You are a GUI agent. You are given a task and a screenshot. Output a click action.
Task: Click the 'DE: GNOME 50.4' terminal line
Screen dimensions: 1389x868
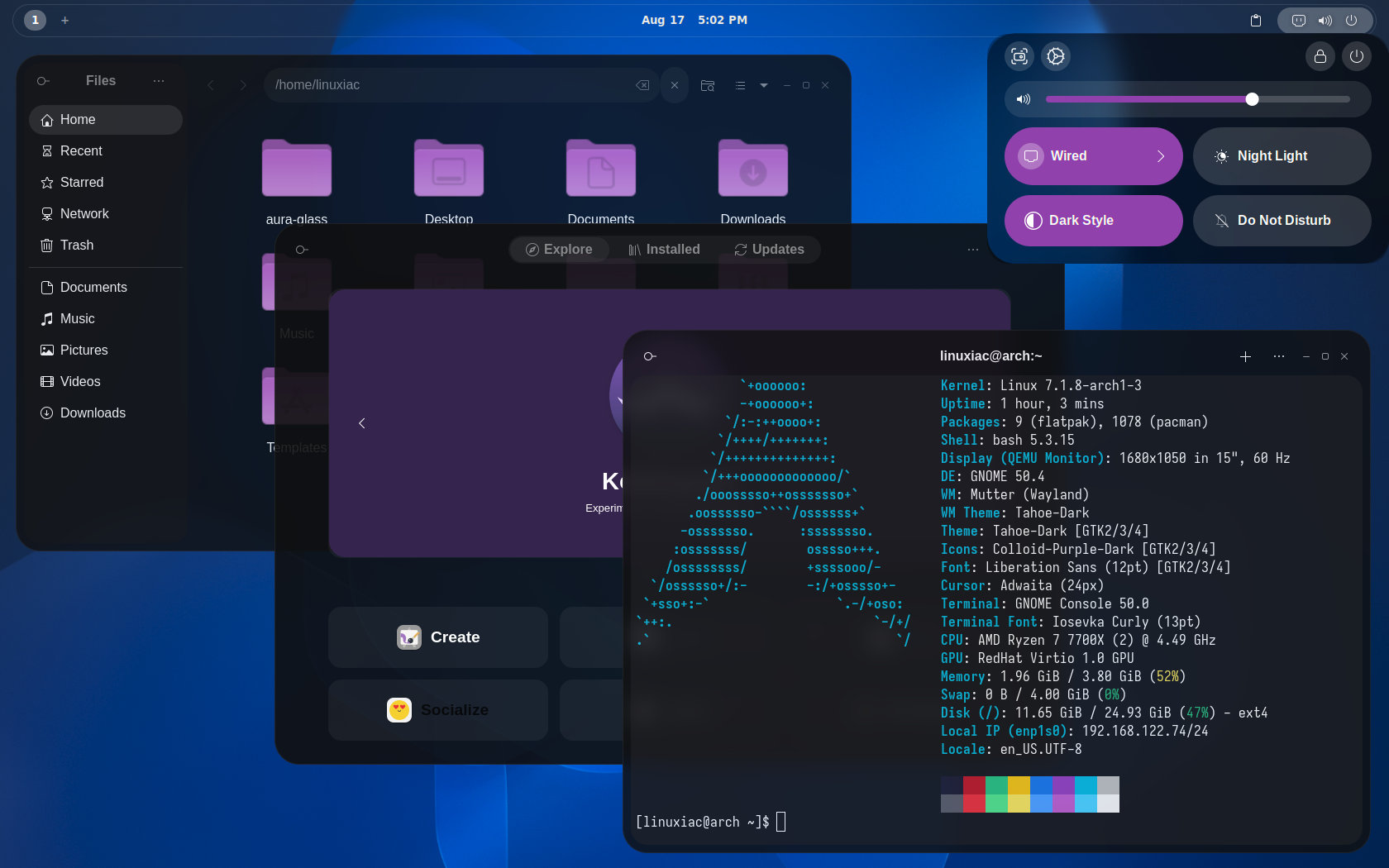[992, 477]
